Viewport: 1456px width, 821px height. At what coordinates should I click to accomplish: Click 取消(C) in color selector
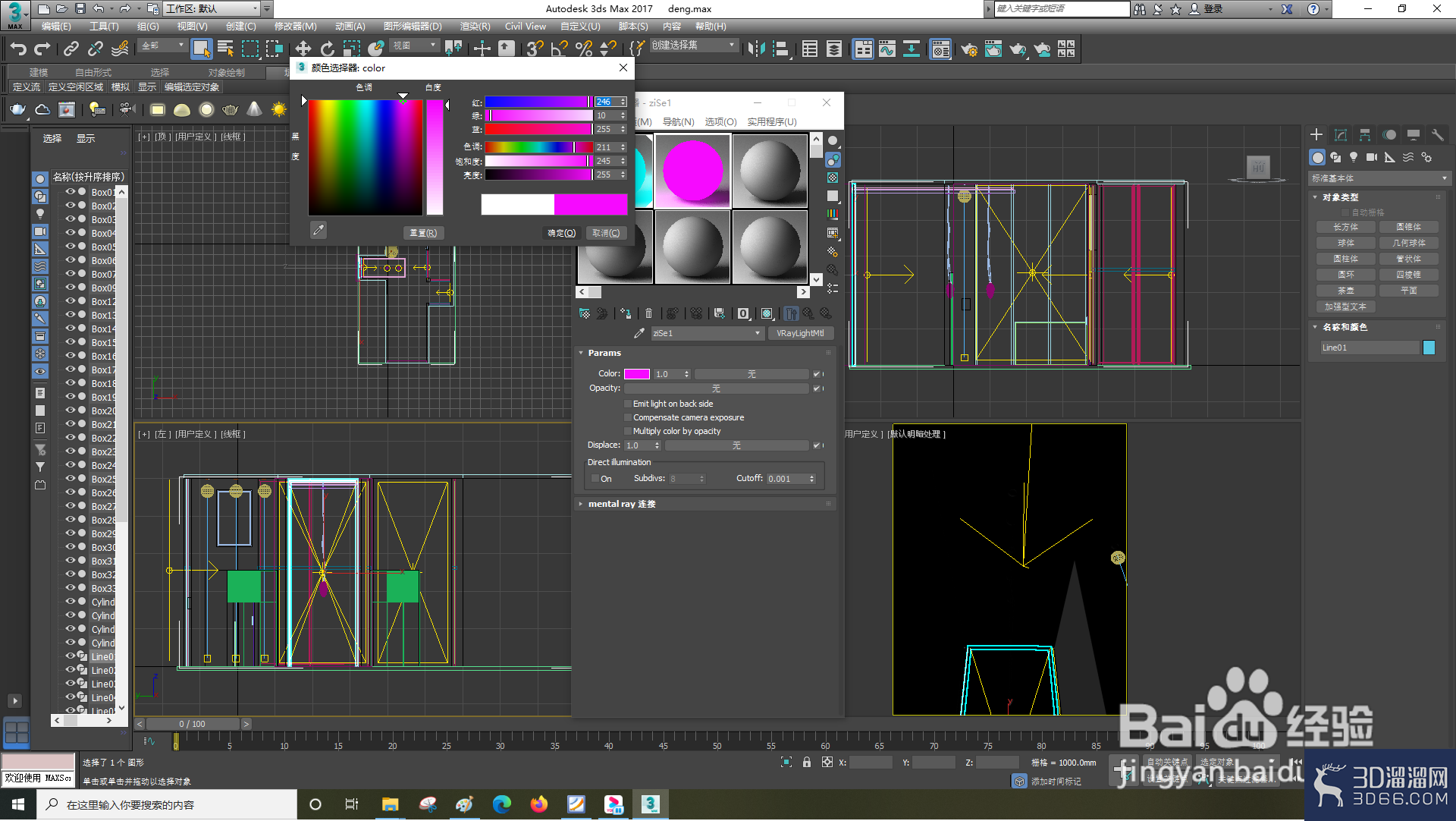coord(606,233)
